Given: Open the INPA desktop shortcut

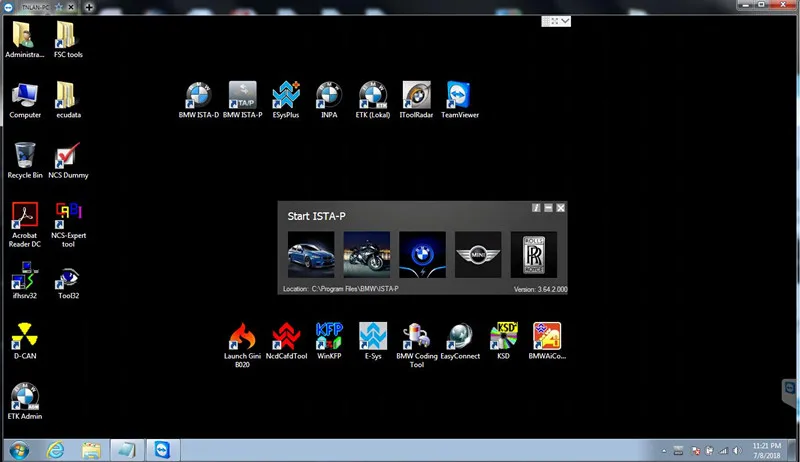Looking at the screenshot, I should click(329, 100).
